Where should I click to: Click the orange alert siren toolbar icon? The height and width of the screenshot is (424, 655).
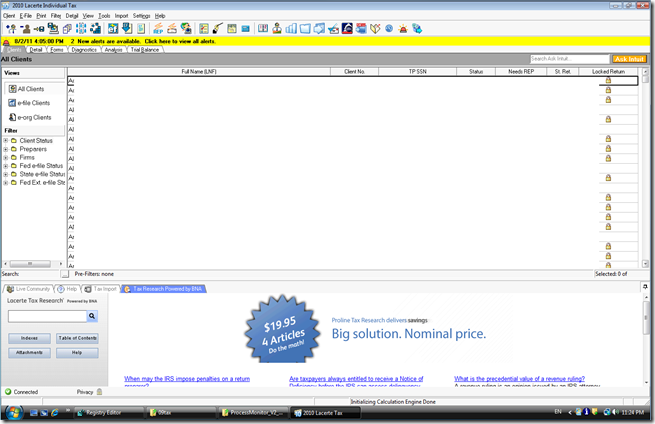(403, 28)
